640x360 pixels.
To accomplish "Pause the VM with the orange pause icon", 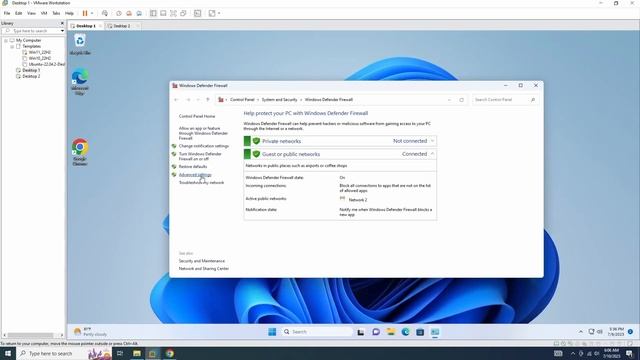I will [85, 13].
